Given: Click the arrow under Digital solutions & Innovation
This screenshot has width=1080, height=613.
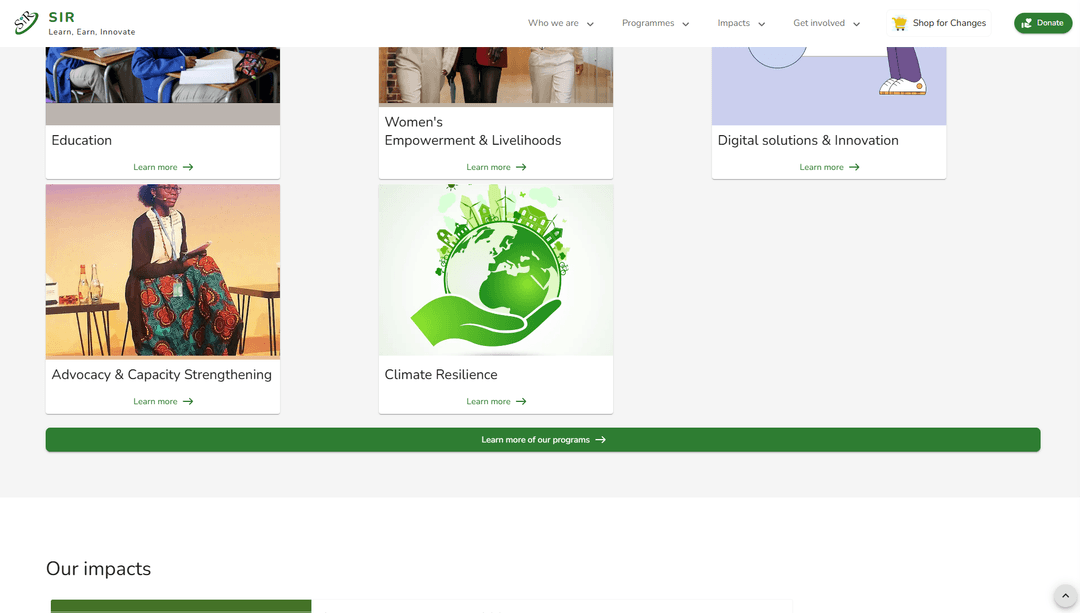Looking at the screenshot, I should pyautogui.click(x=854, y=167).
